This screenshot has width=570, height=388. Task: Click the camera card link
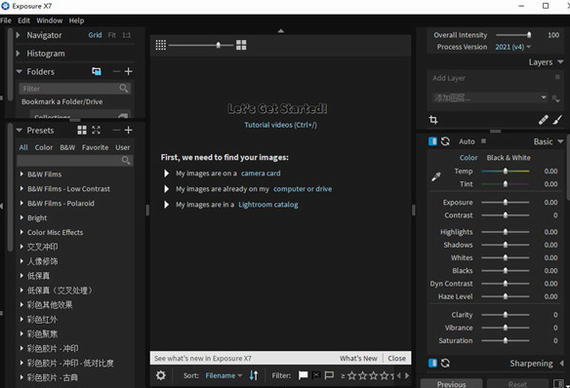click(261, 173)
